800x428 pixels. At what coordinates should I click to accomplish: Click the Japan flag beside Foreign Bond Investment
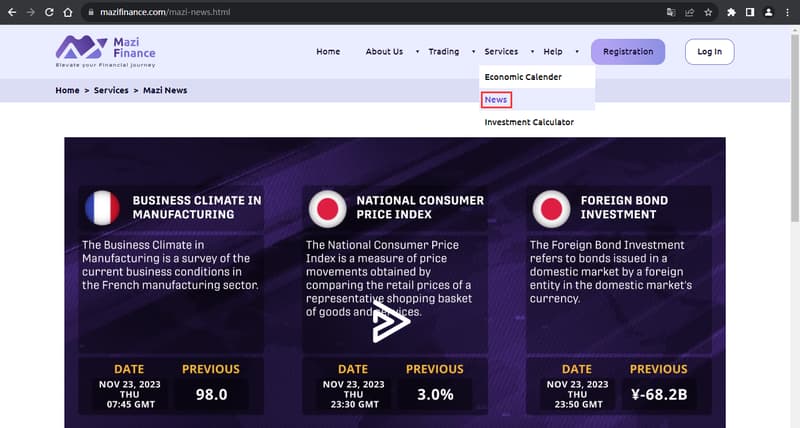click(552, 209)
